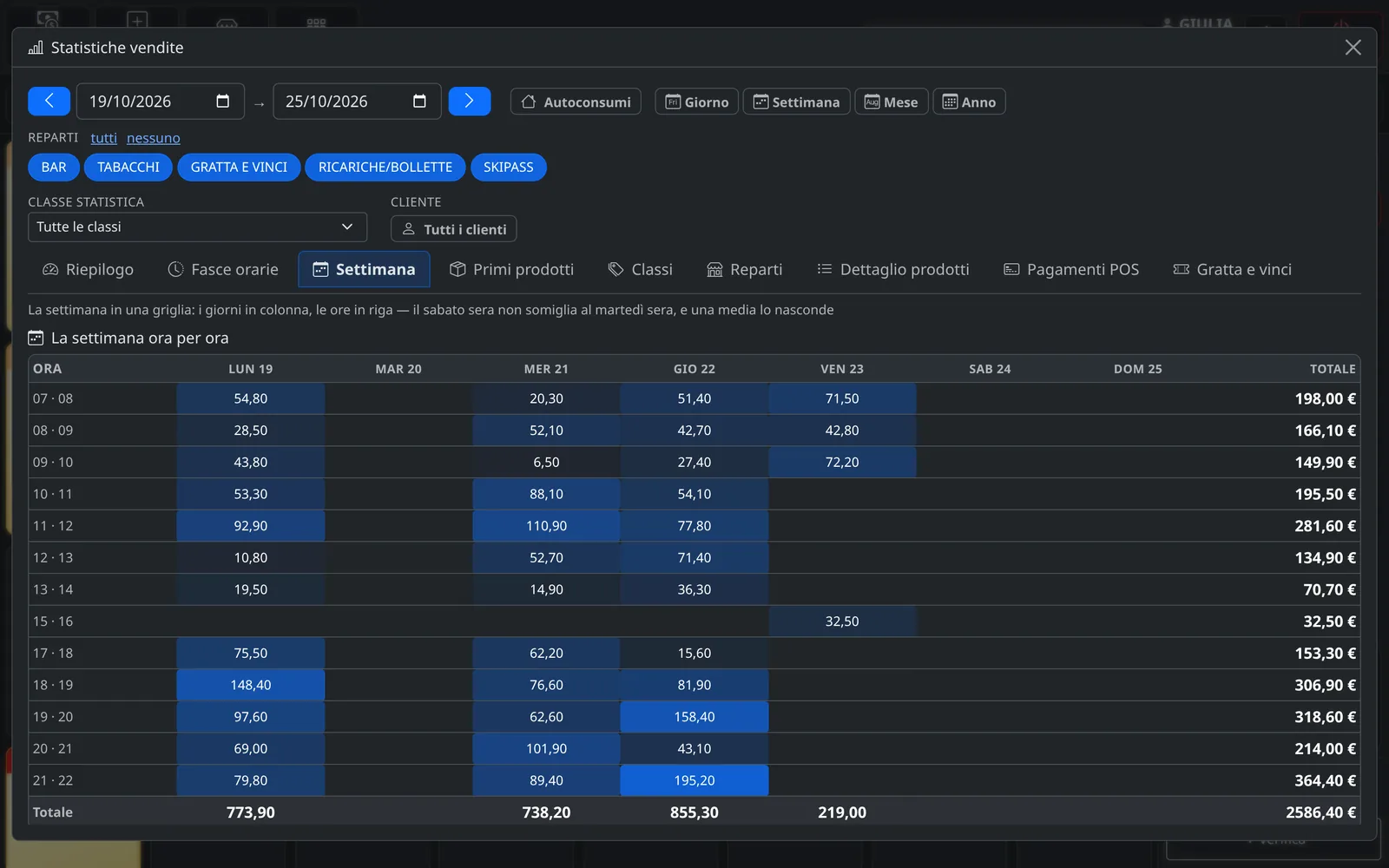The image size is (1389, 868).
Task: Set range to Mese
Action: [892, 102]
